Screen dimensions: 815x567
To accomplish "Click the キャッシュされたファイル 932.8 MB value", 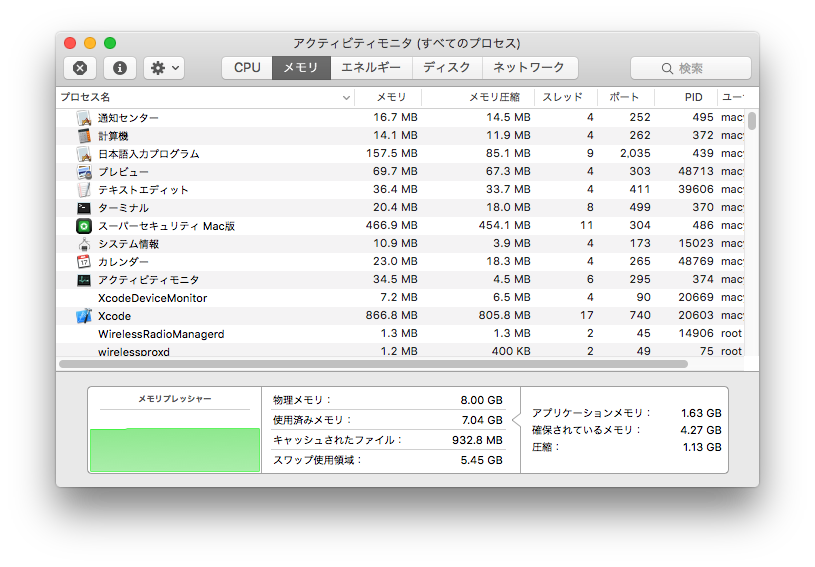I will point(477,440).
